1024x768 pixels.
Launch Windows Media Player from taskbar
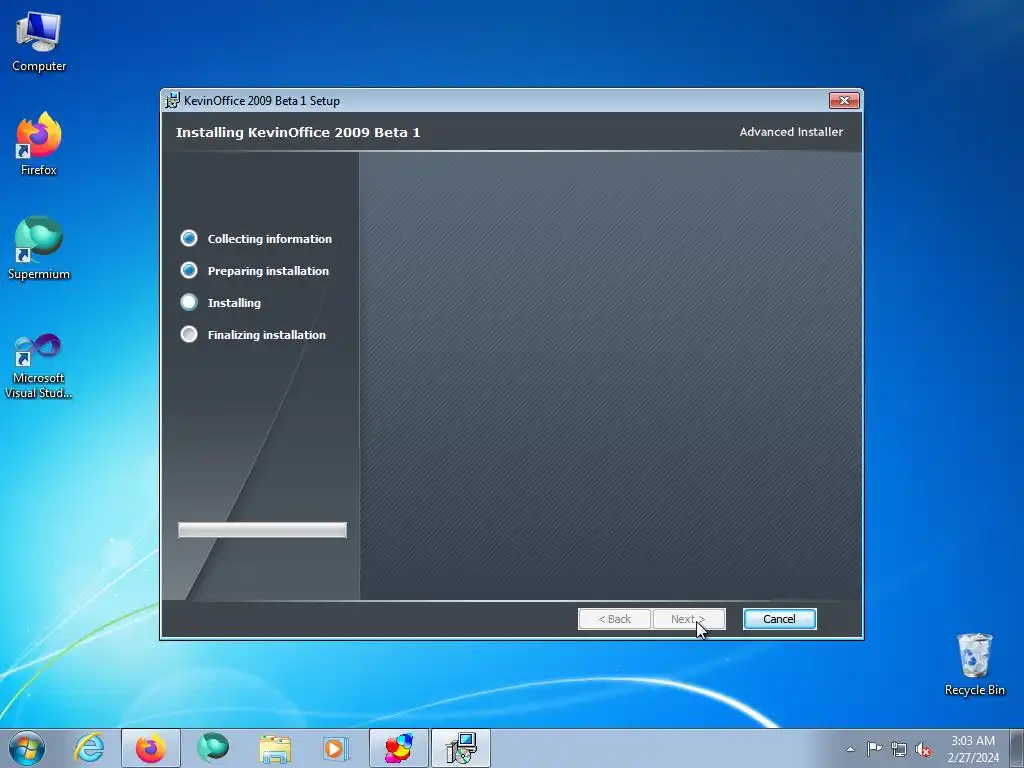337,748
